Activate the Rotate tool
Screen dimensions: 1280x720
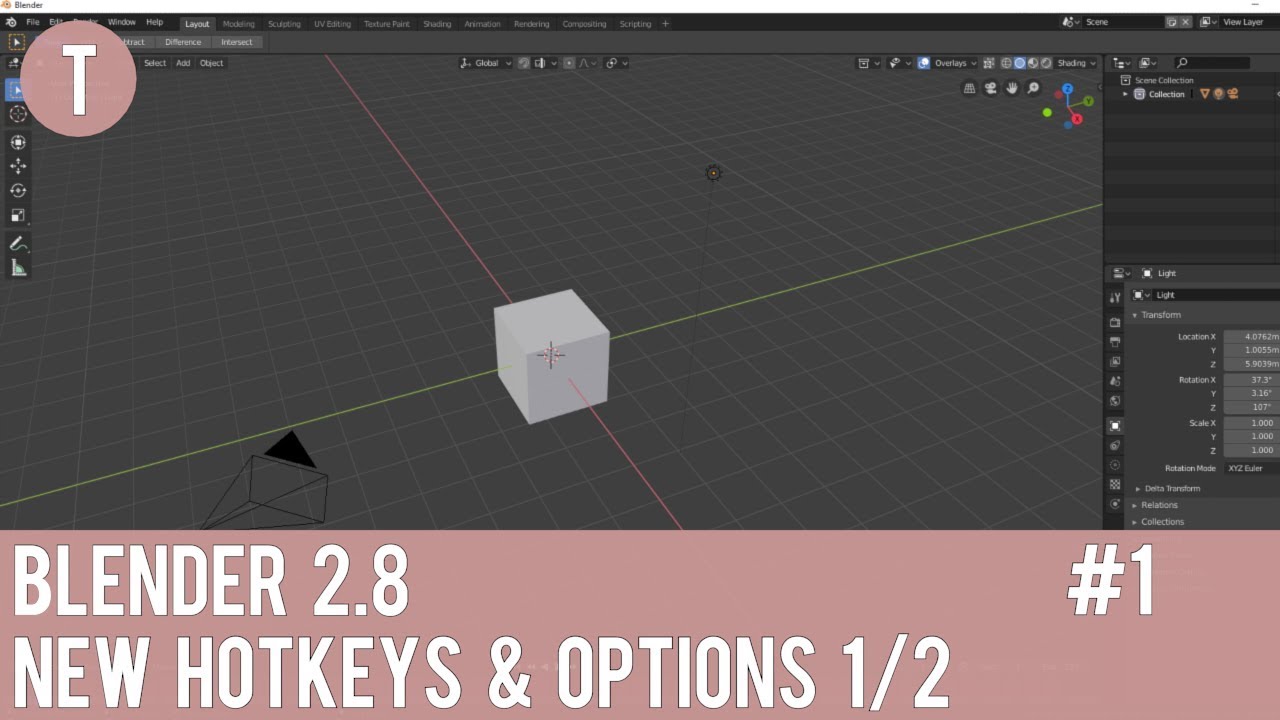(18, 190)
